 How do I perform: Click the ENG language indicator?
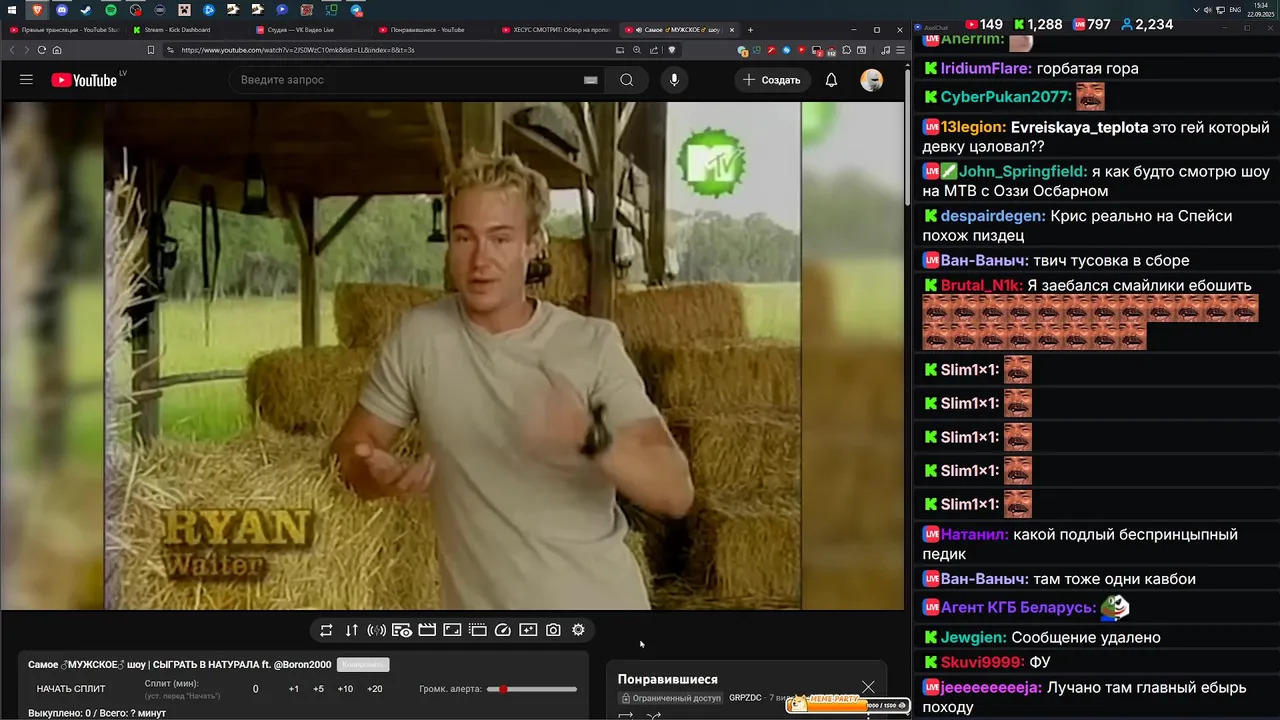(x=1235, y=10)
